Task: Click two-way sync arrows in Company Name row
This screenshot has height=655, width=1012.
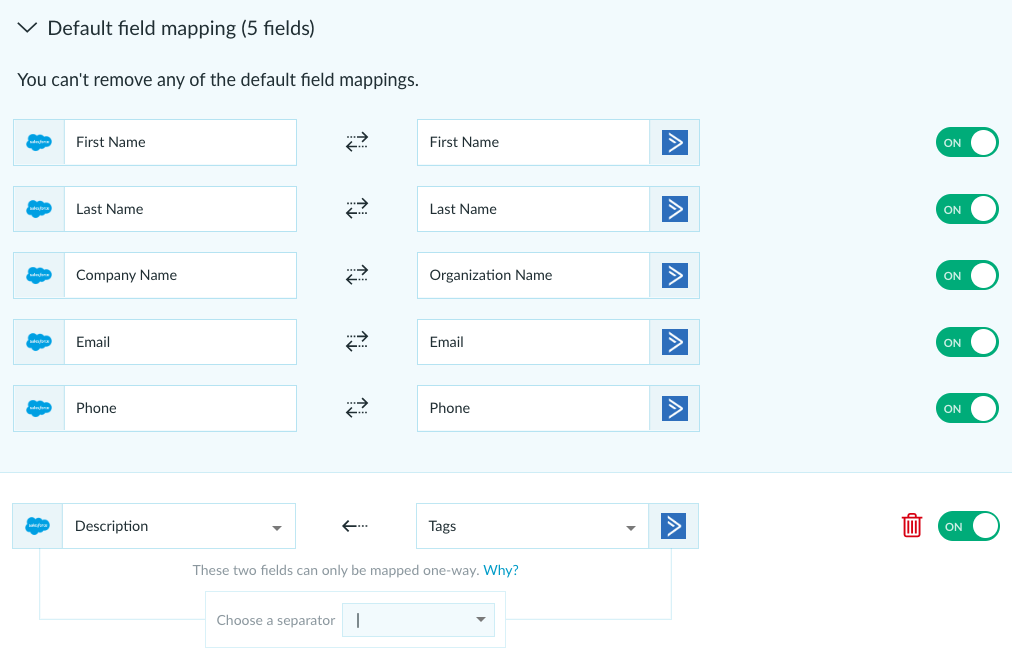Action: 357,274
